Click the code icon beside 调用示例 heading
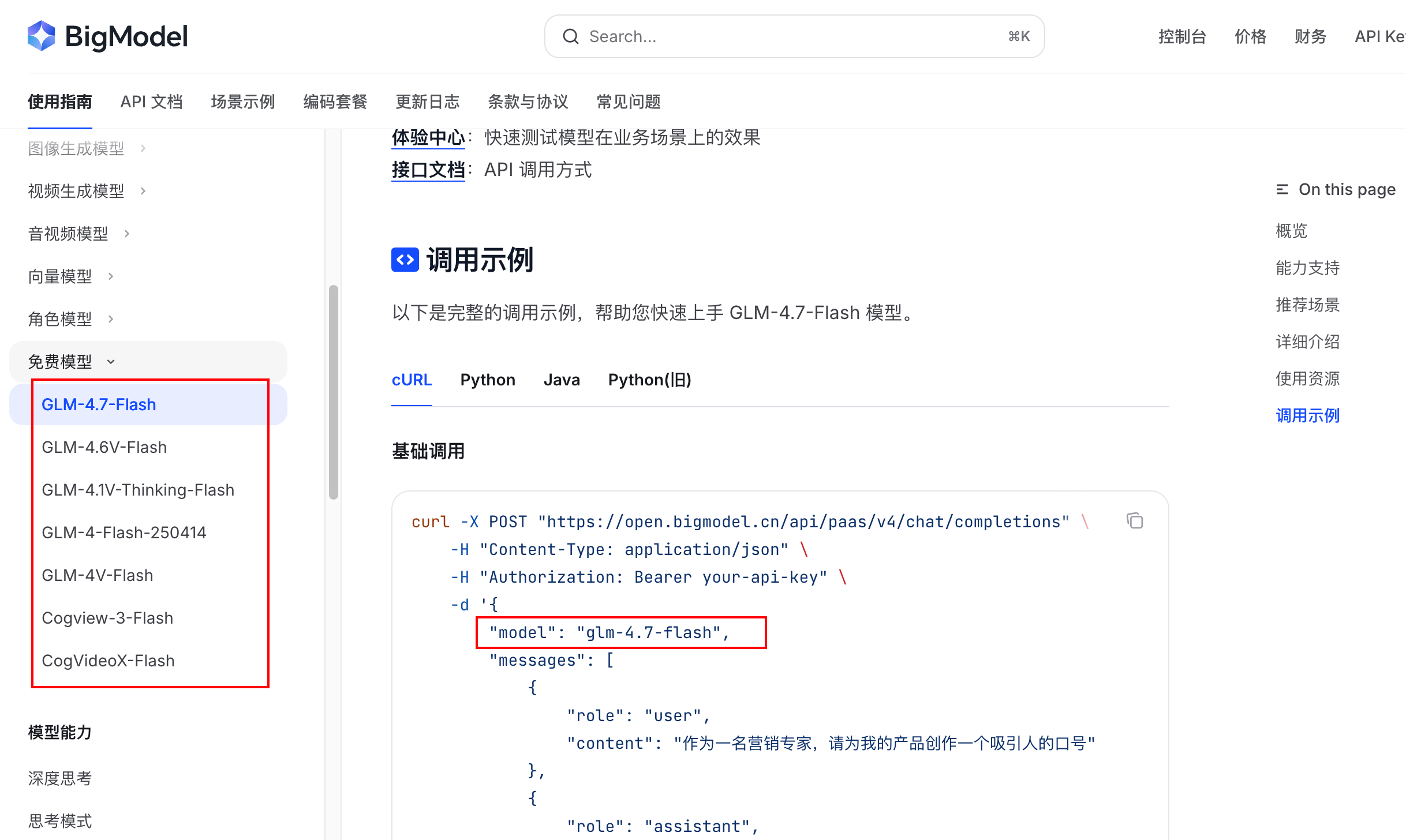The width and height of the screenshot is (1406, 840). [x=405, y=260]
